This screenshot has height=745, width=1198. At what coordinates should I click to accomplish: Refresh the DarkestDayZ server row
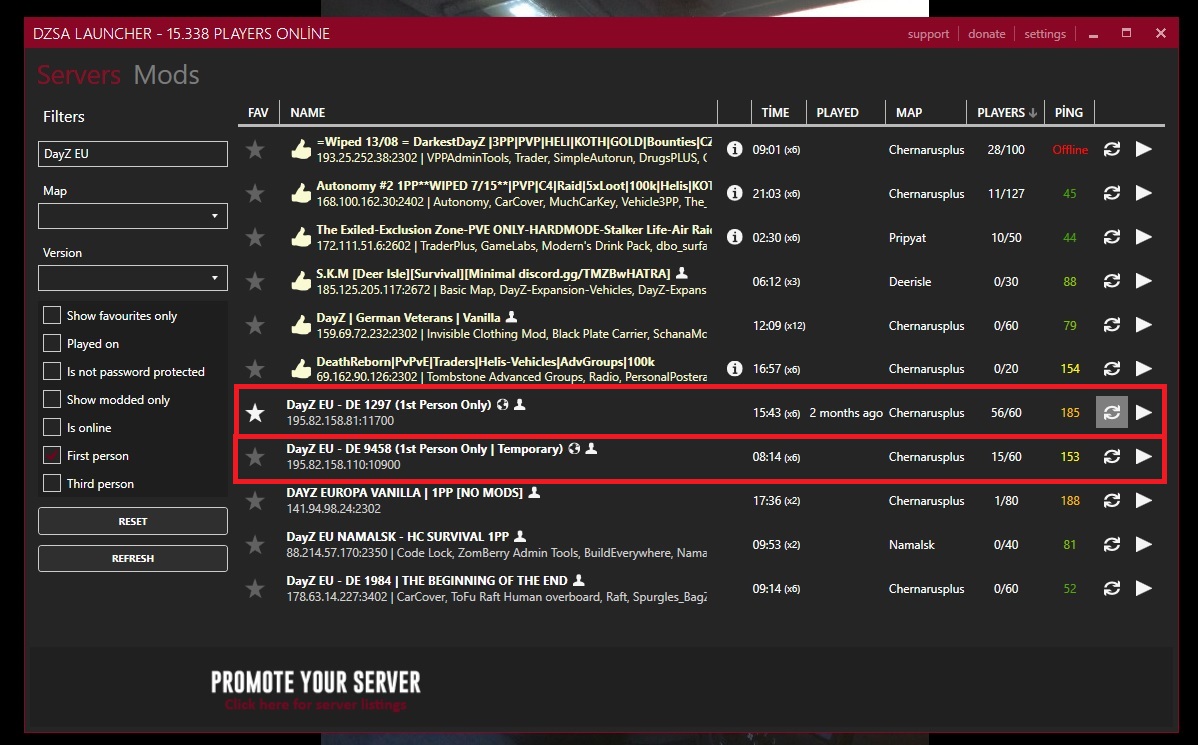coord(1112,149)
